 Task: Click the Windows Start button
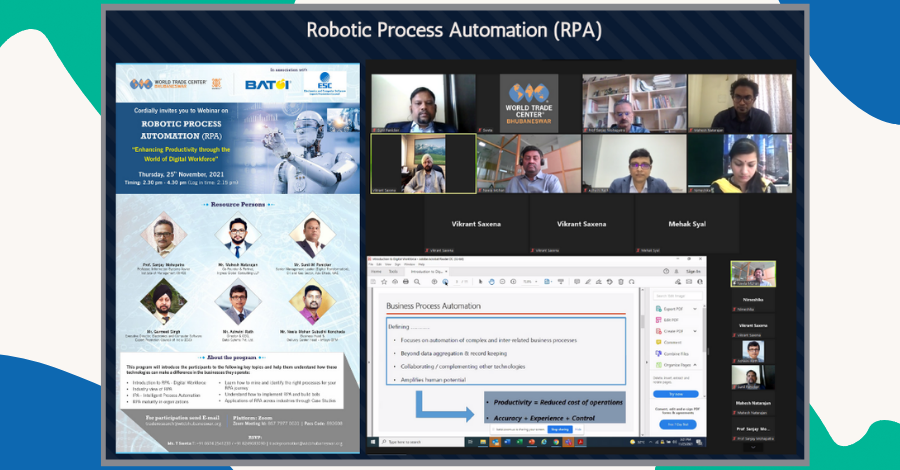click(x=373, y=442)
